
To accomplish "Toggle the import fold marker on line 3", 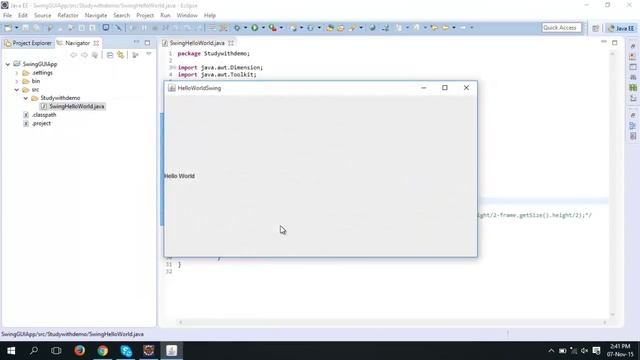I will (175, 67).
